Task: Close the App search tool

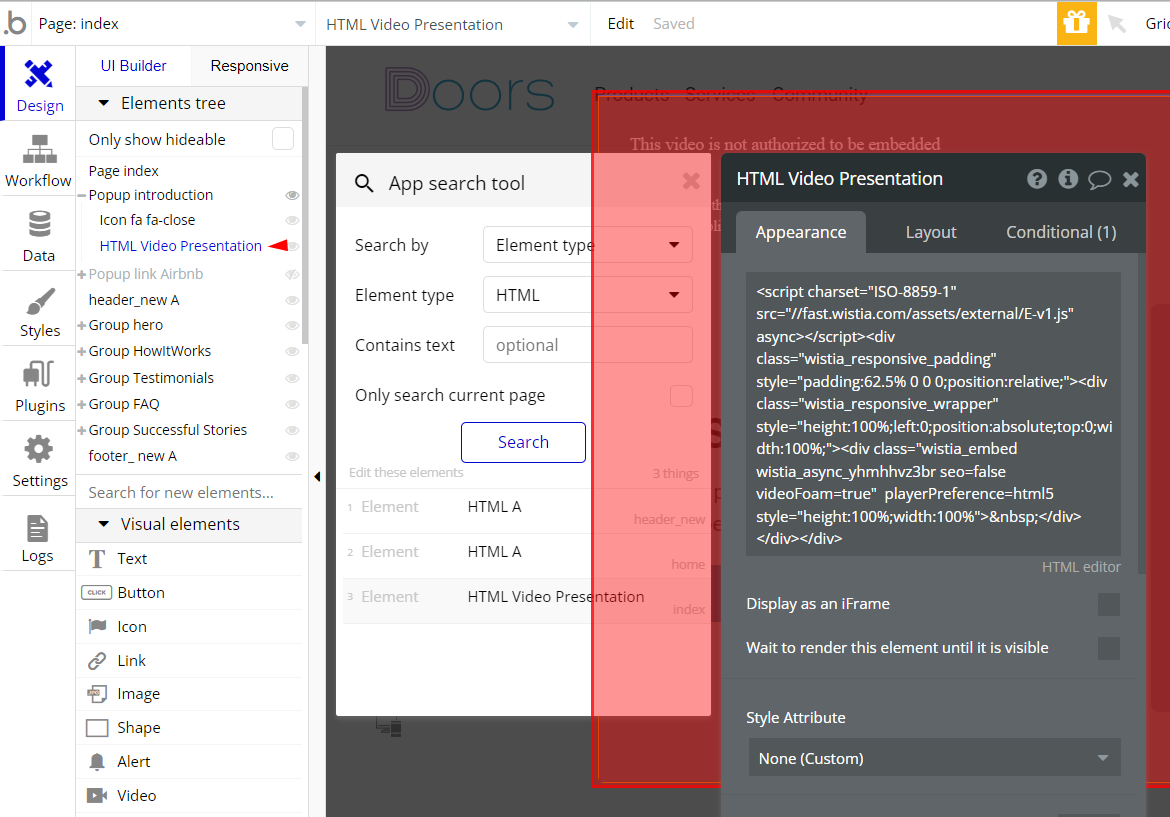Action: point(691,181)
